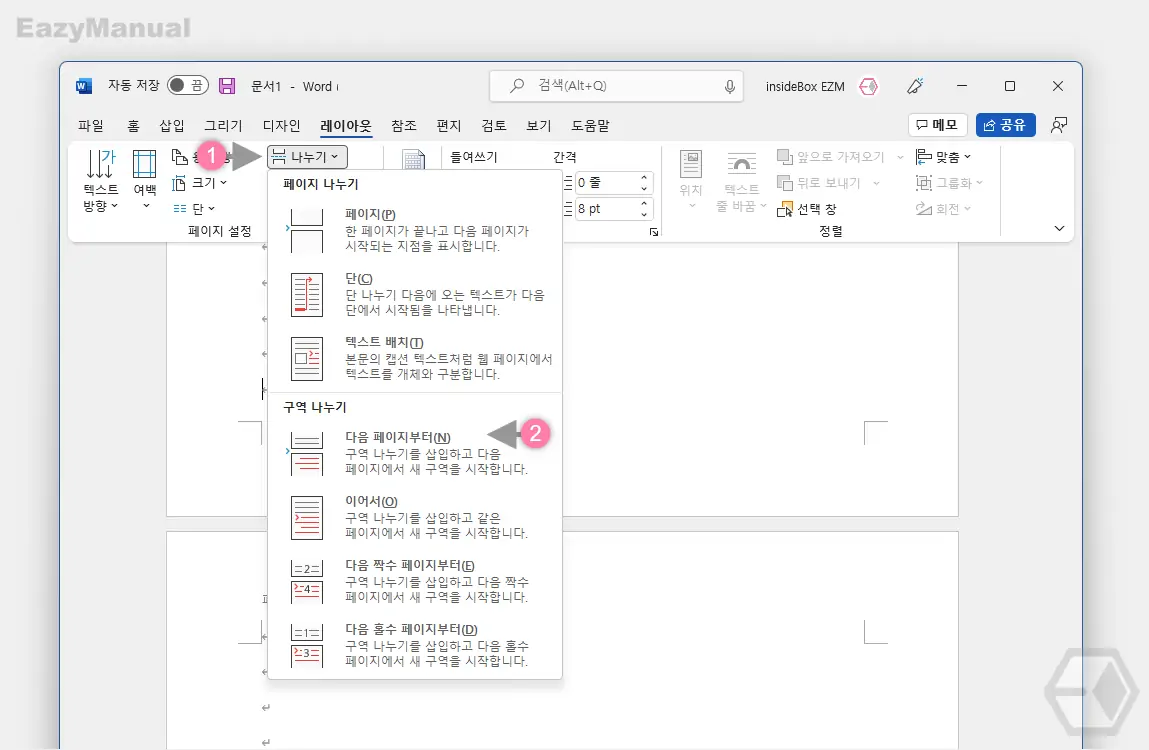Viewport: 1149px width, 750px height.
Task: Open the 선택 창 (Selection Pane)
Action: [x=807, y=209]
